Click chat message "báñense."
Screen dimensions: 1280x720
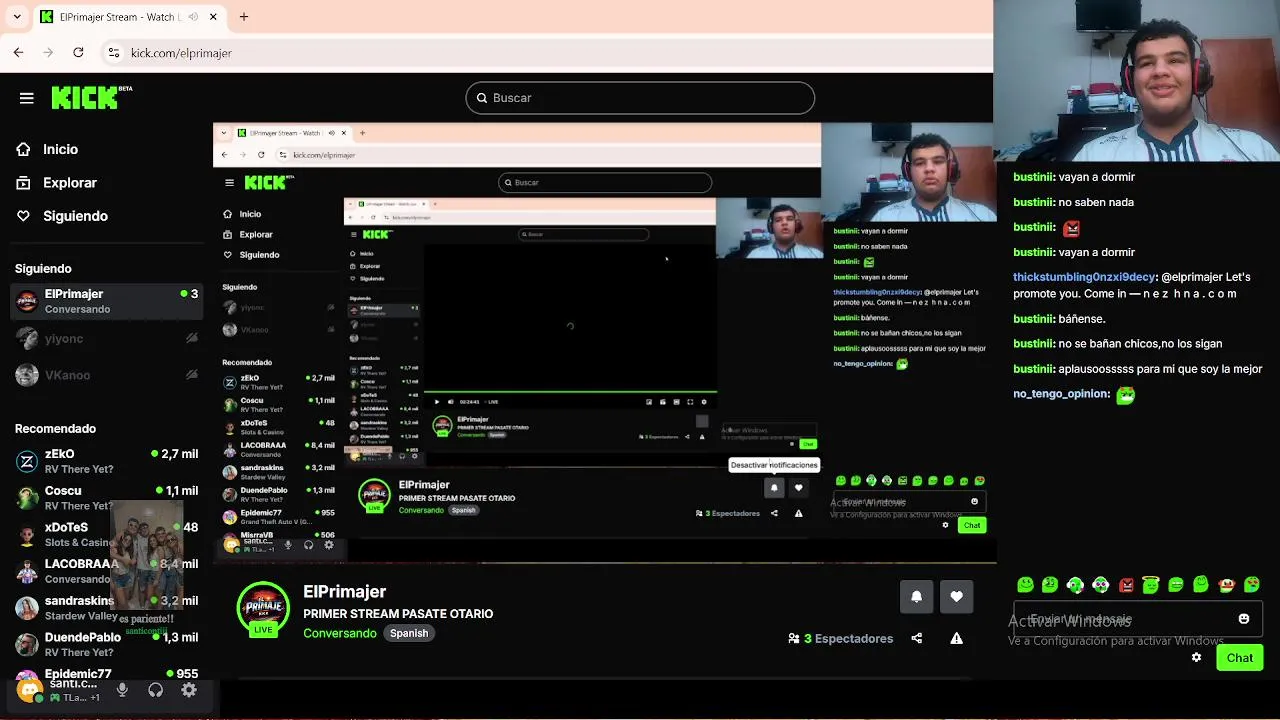(x=1082, y=319)
